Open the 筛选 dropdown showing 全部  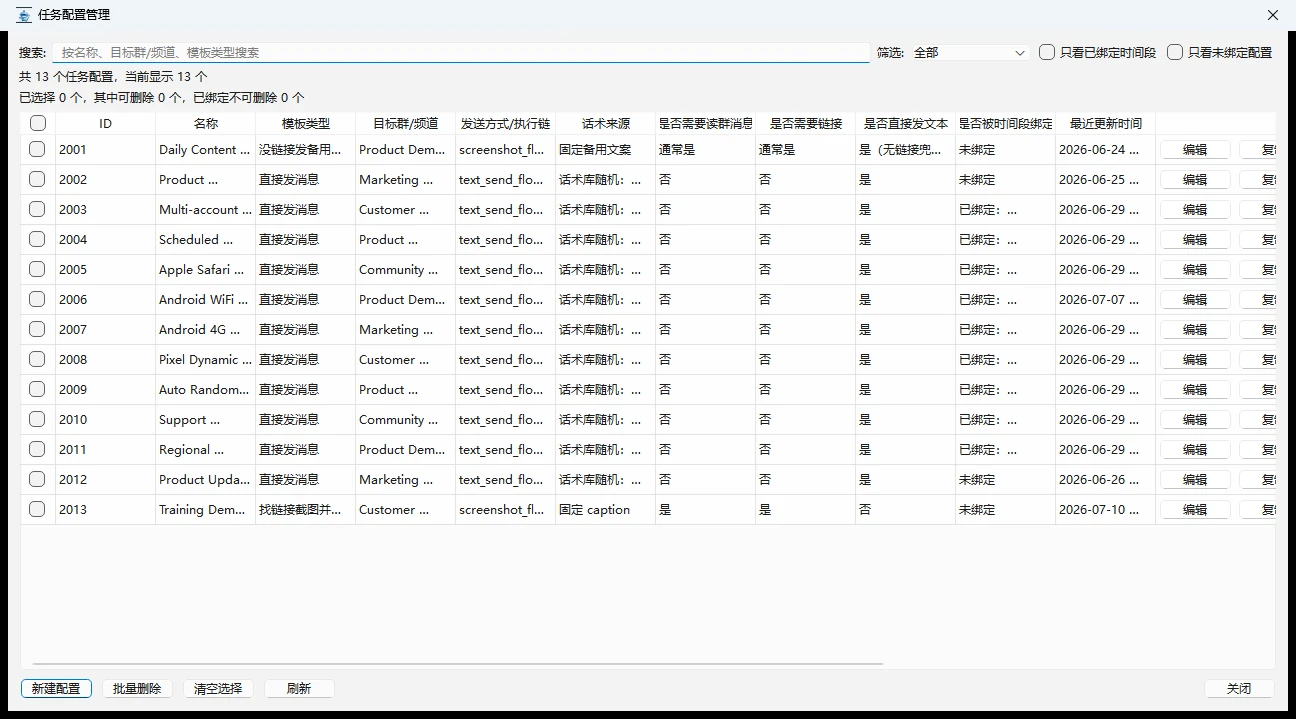pyautogui.click(x=969, y=52)
